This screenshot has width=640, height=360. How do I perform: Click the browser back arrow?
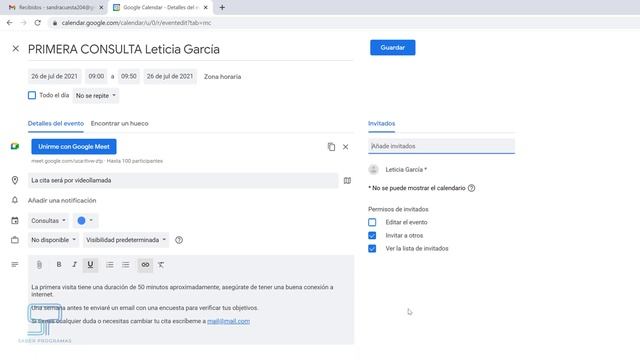click(9, 23)
